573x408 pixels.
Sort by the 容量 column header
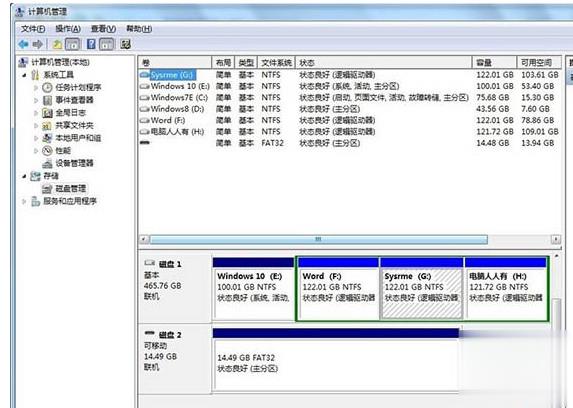494,63
